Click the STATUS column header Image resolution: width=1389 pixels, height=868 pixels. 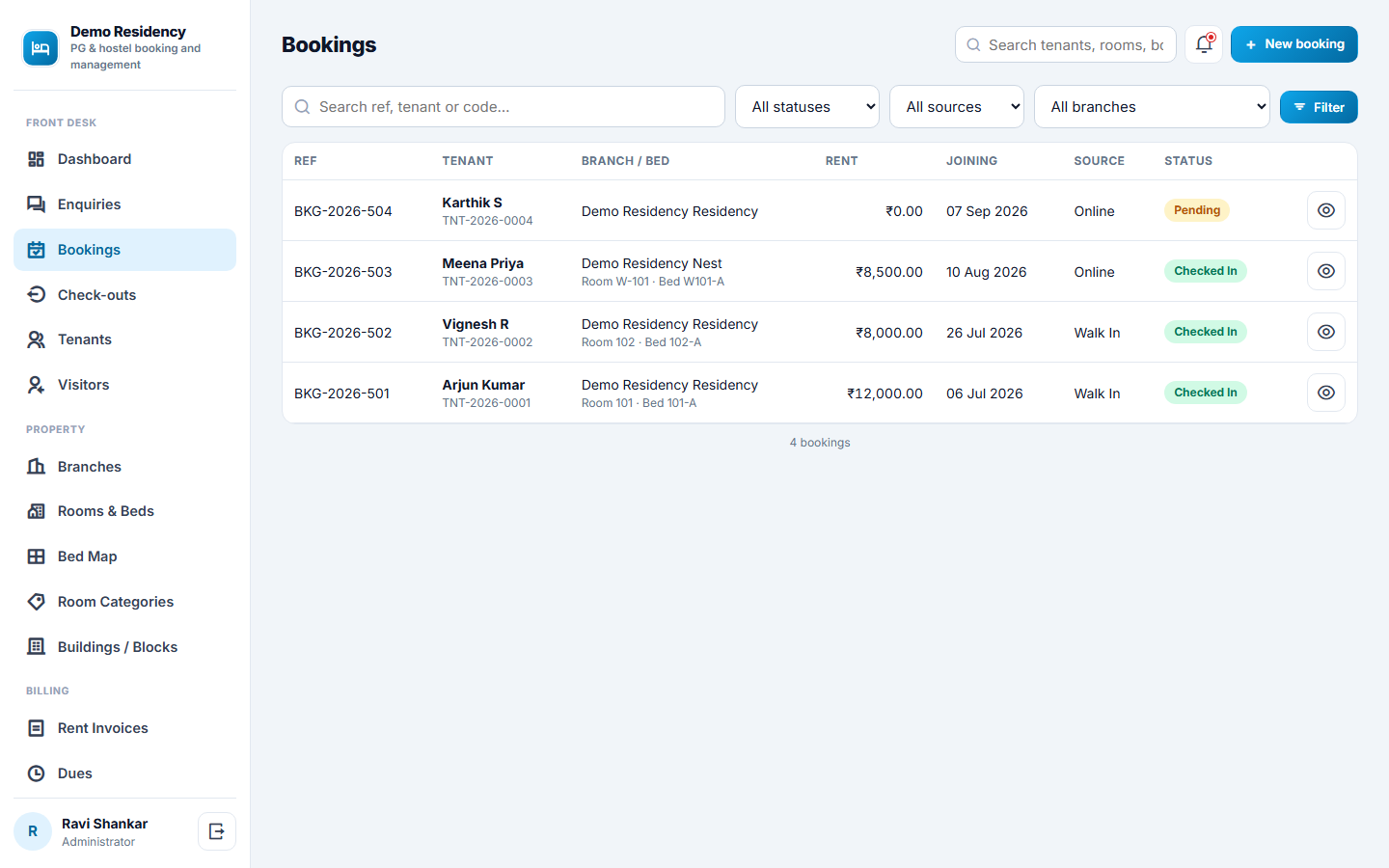(x=1188, y=161)
